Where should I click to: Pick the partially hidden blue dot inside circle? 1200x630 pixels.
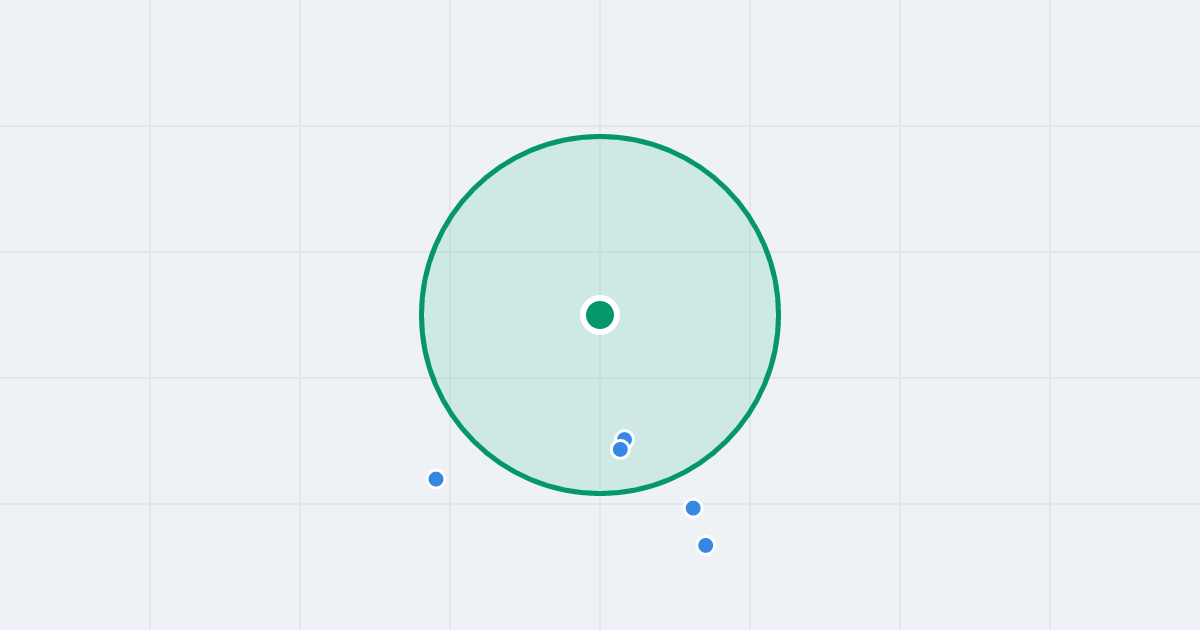(x=627, y=436)
